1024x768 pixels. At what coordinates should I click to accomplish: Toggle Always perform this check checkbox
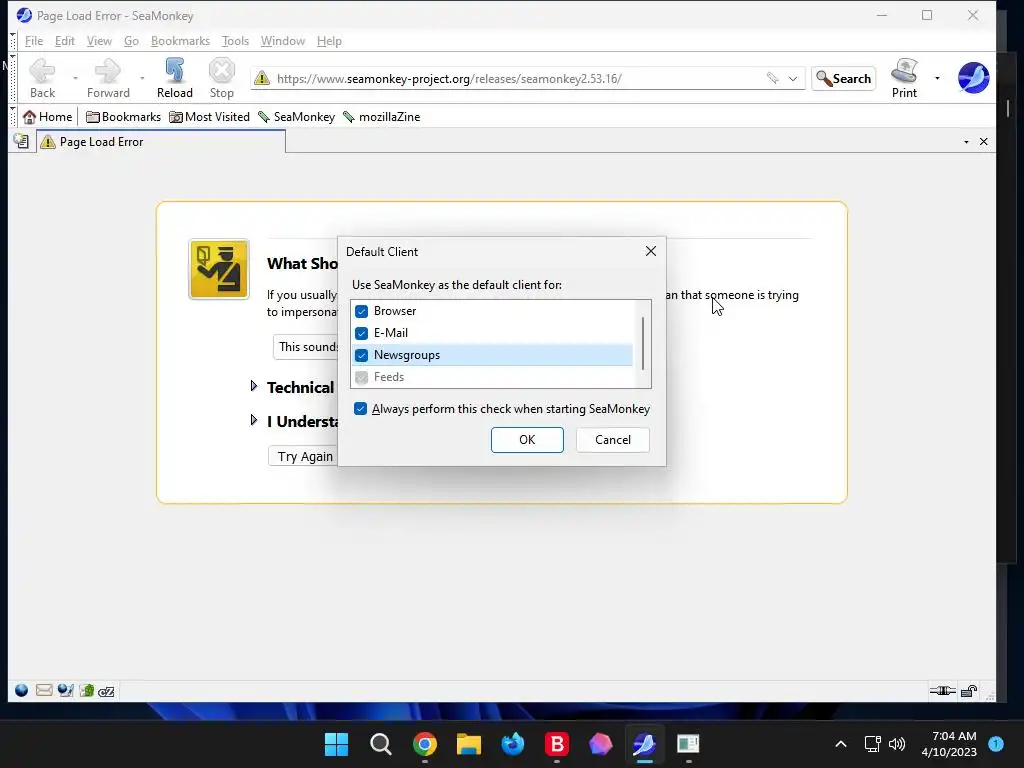[x=360, y=409]
